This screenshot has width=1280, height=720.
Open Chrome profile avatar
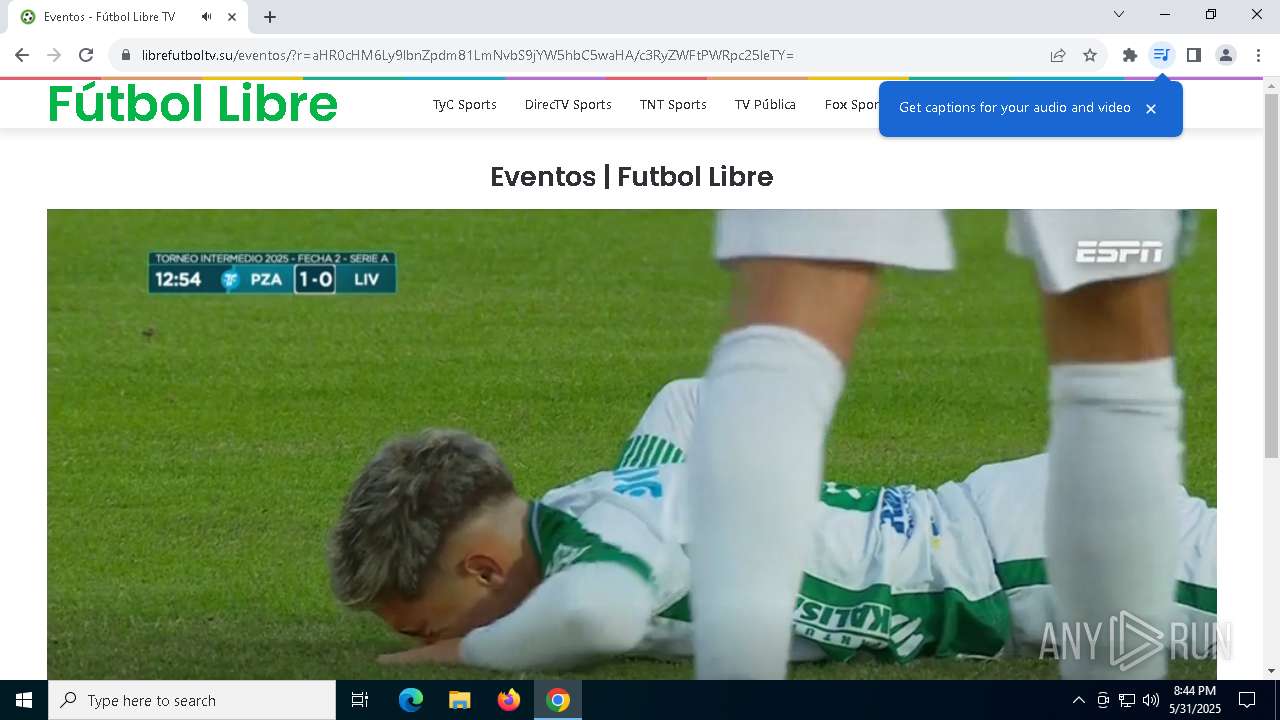1226,55
